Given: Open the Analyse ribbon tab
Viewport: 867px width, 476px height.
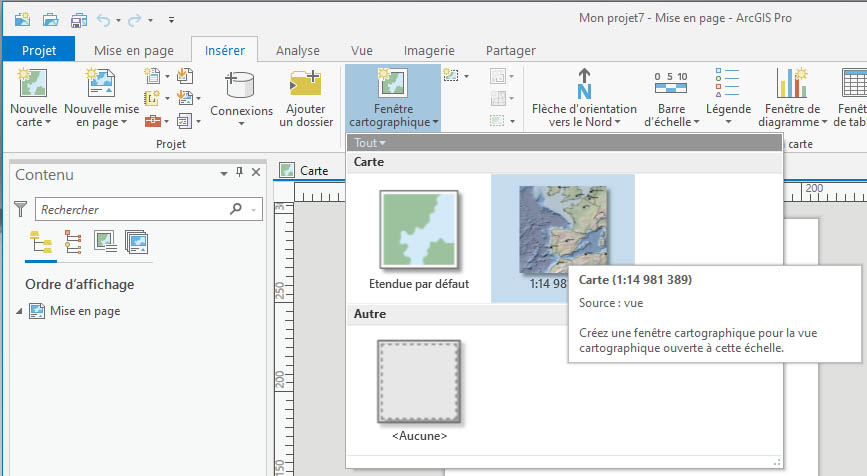Looking at the screenshot, I should (297, 50).
